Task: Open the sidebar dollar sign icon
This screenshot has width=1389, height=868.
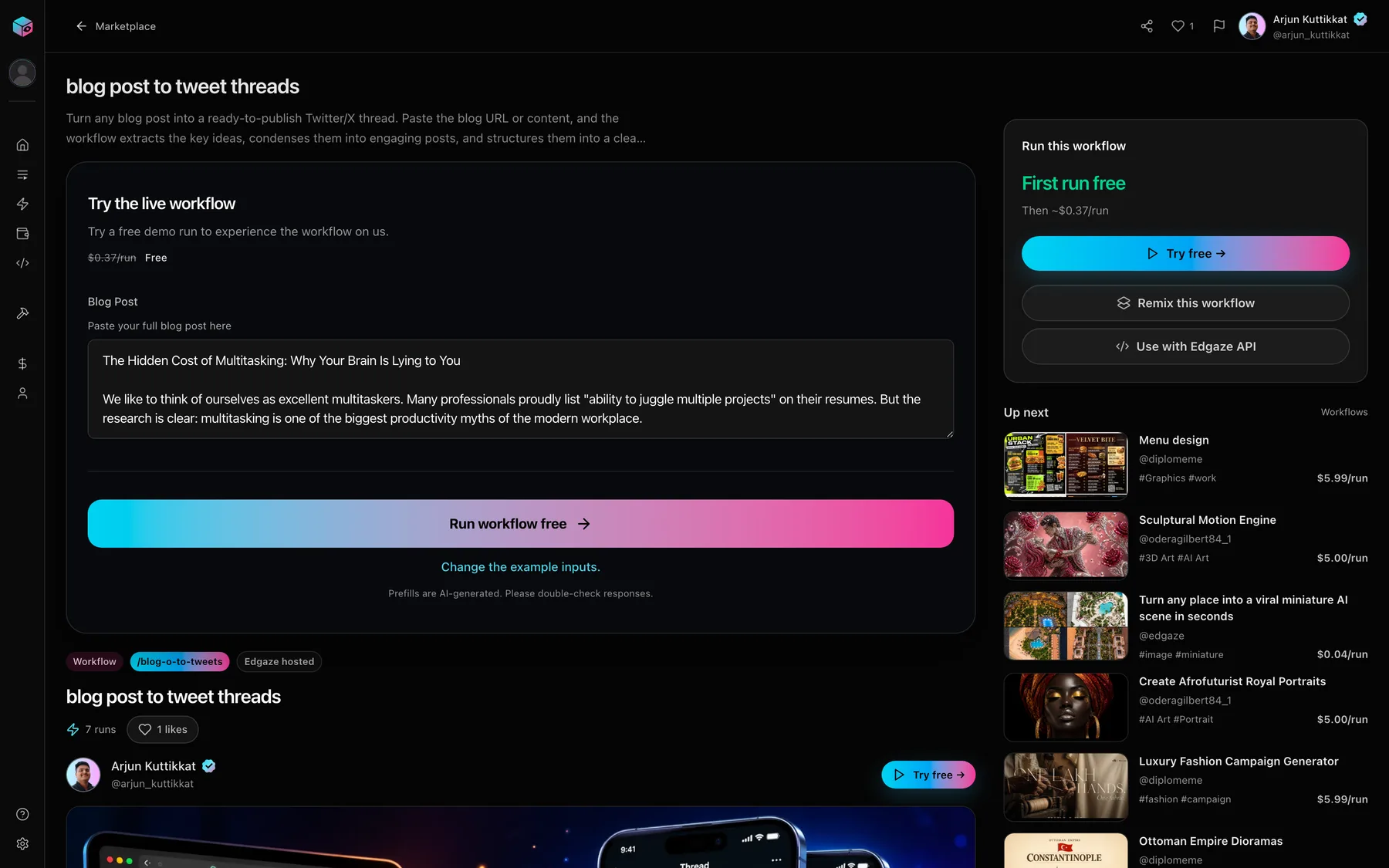Action: click(x=22, y=363)
